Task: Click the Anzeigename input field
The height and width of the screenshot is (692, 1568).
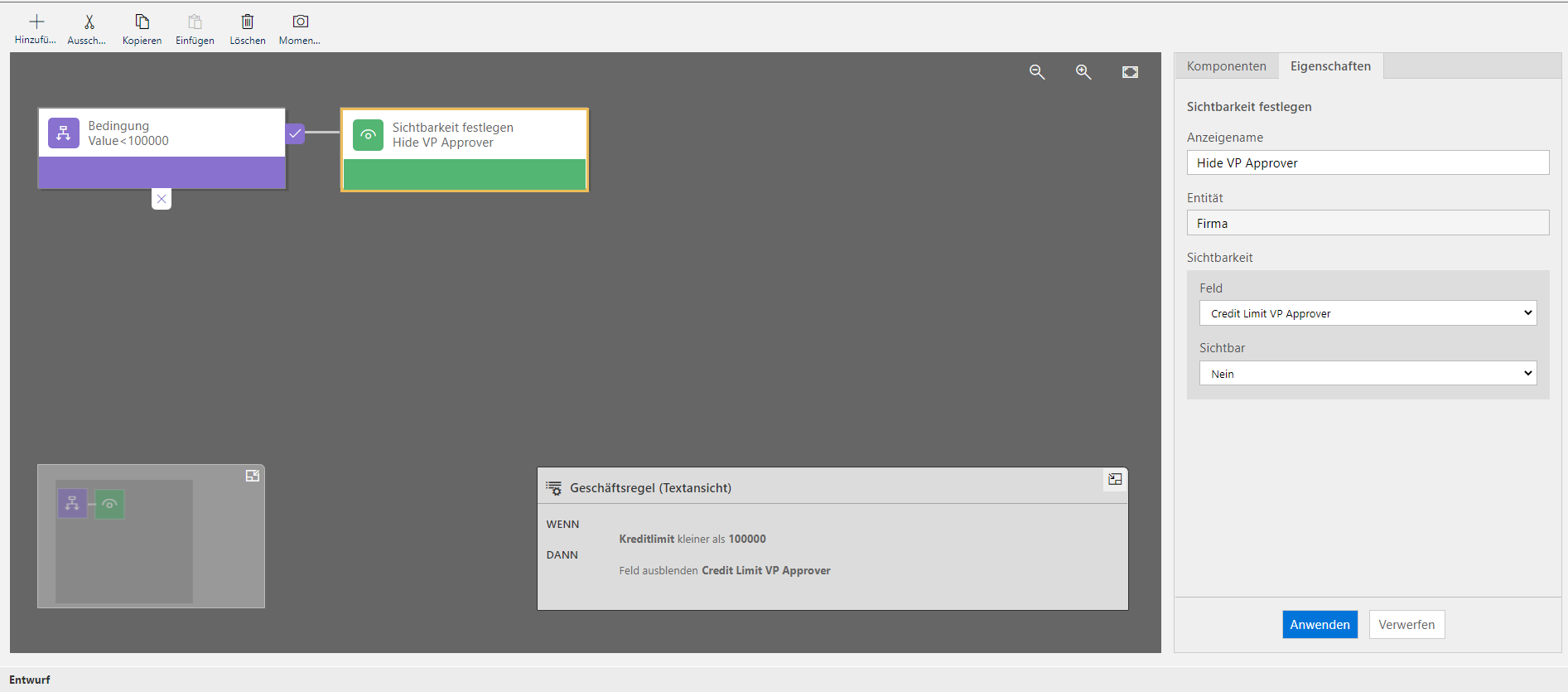Action: (1368, 162)
